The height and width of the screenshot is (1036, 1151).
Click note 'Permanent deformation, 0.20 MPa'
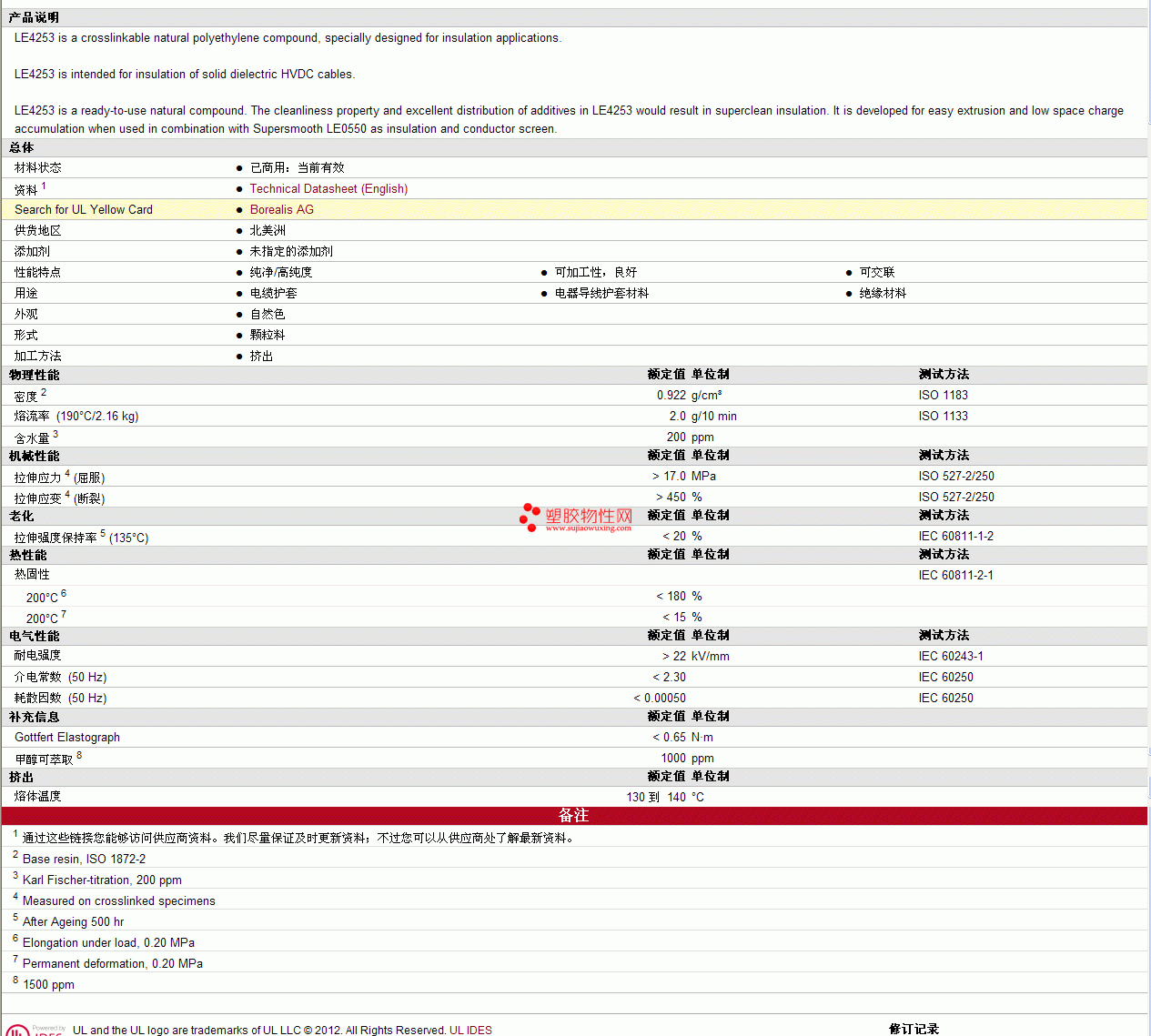point(113,964)
